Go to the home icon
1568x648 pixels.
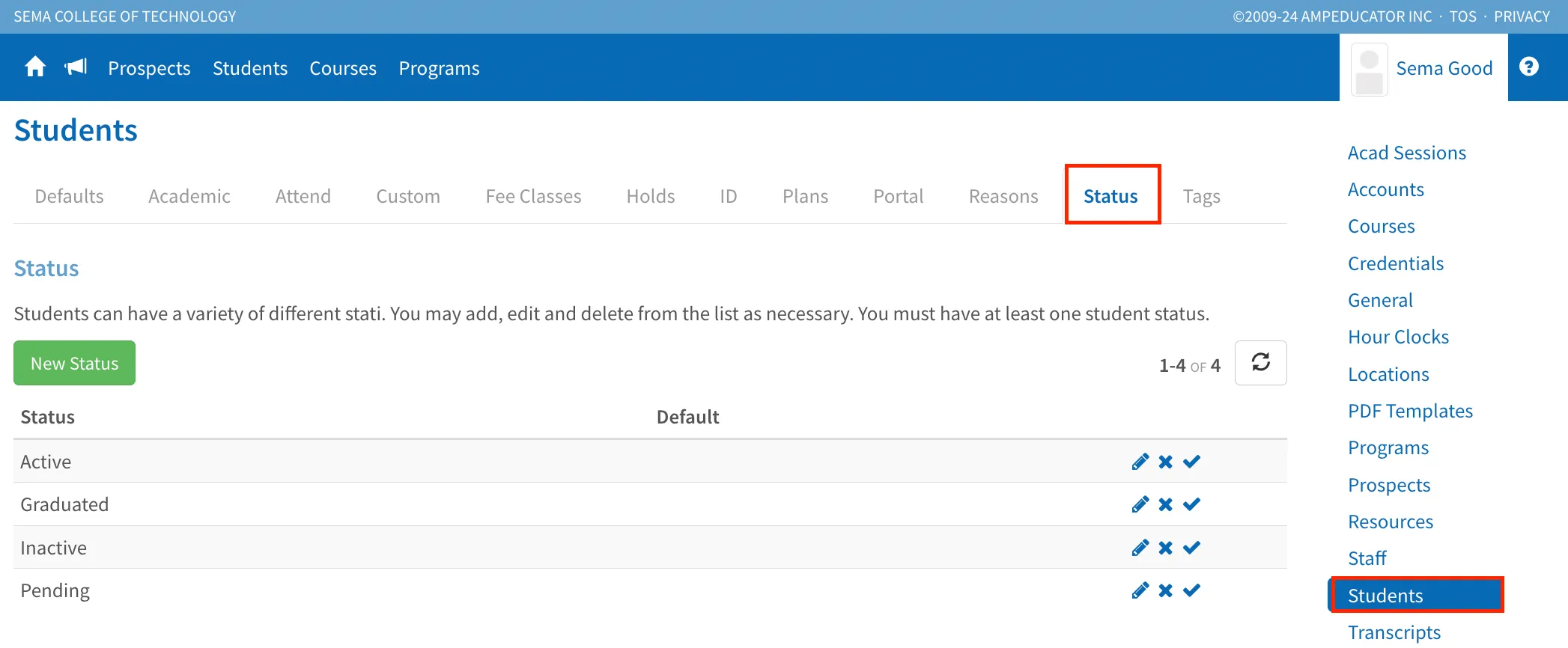(x=35, y=67)
